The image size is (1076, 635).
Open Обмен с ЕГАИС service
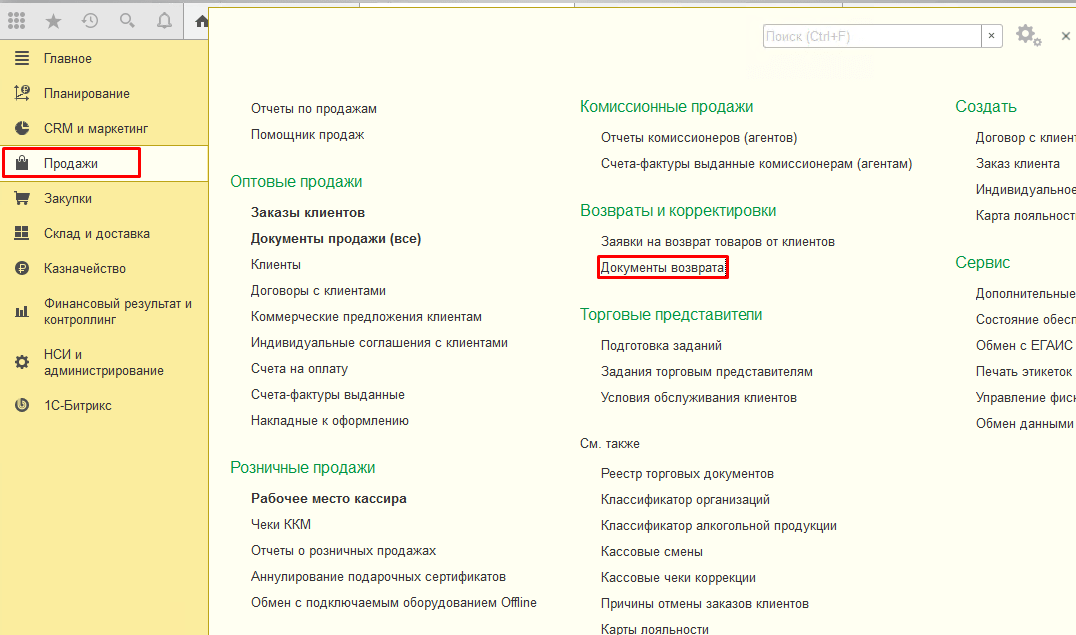(1024, 345)
